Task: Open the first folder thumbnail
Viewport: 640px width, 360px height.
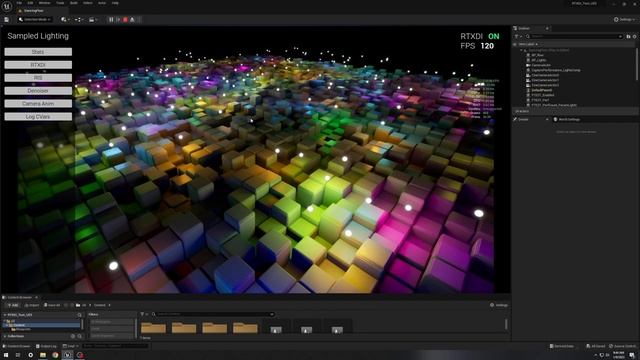Action: (153, 327)
